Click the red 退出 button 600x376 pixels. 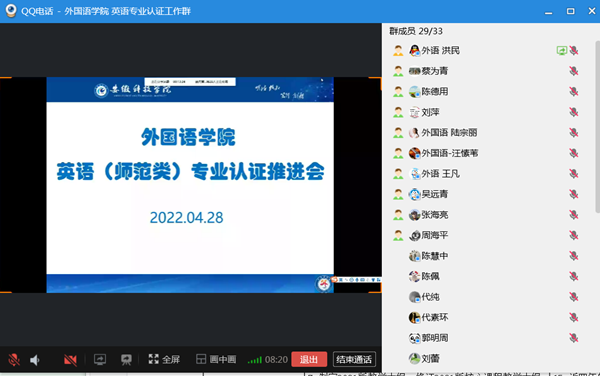point(309,360)
